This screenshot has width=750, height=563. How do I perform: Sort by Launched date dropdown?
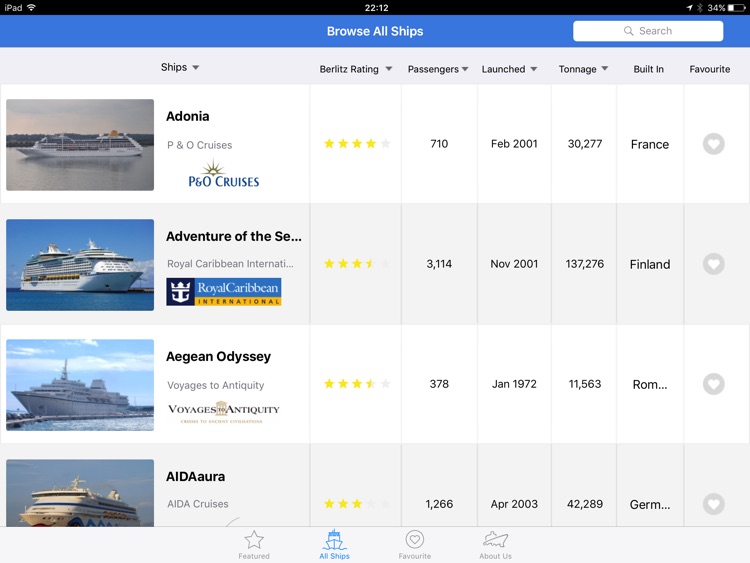point(509,69)
